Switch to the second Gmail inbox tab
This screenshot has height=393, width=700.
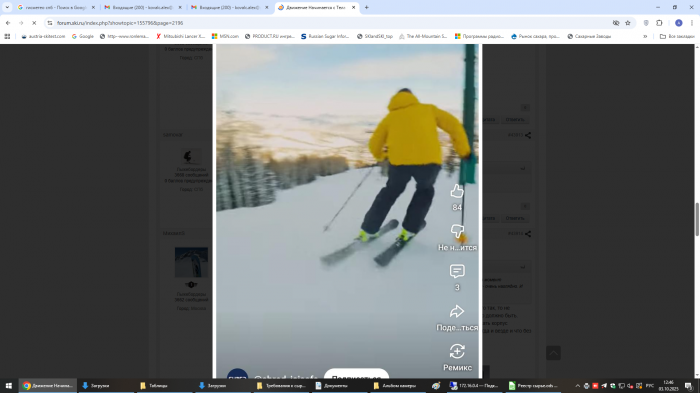click(x=229, y=7)
